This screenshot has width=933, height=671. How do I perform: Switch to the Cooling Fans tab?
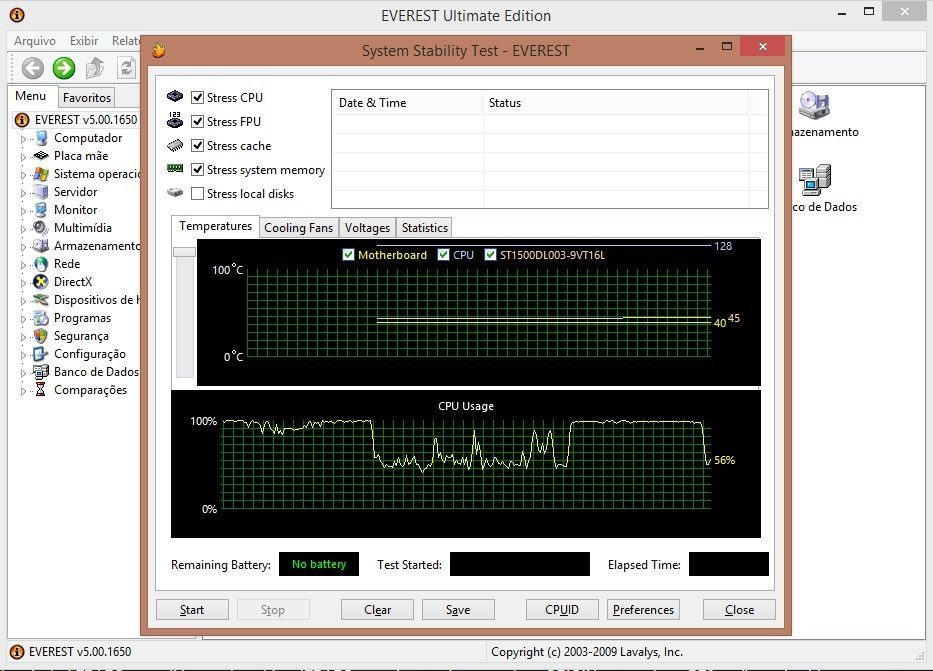click(299, 228)
